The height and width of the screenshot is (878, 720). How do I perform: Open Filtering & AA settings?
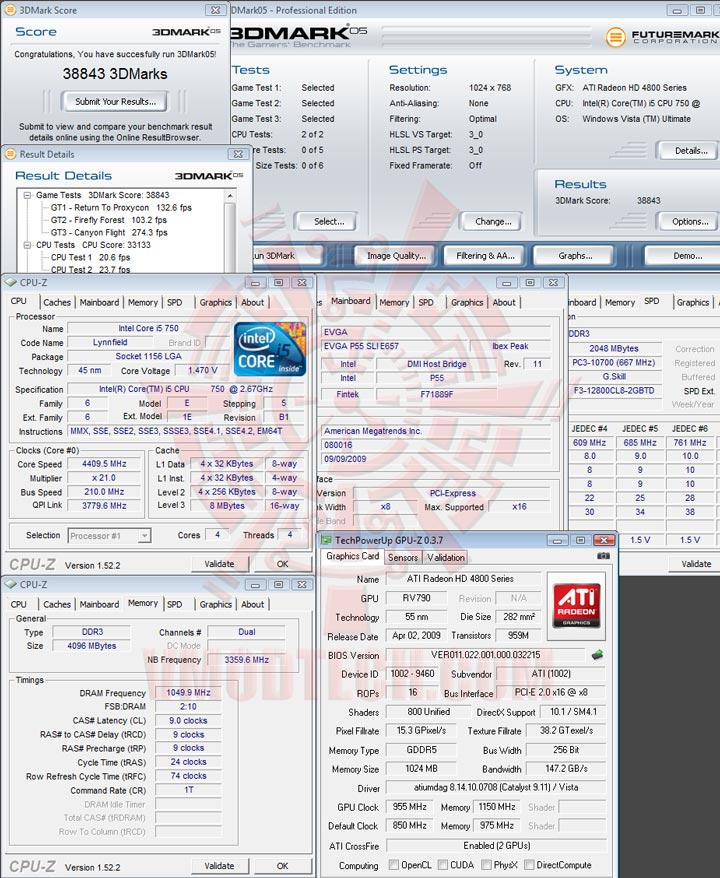click(x=485, y=255)
